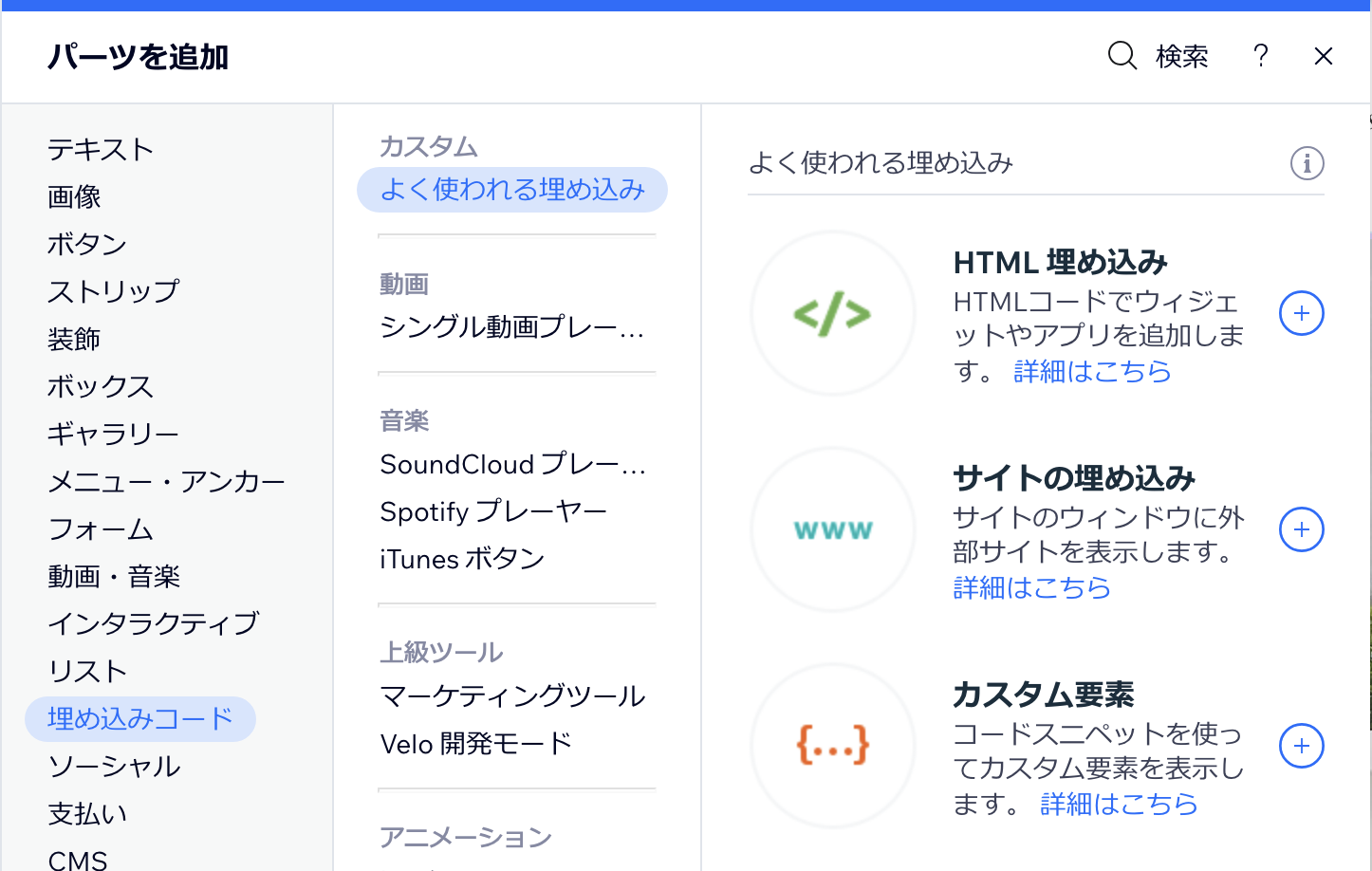Viewport: 1372px width, 871px height.
Task: Click the green HTML code icon thumbnail
Action: point(832,313)
